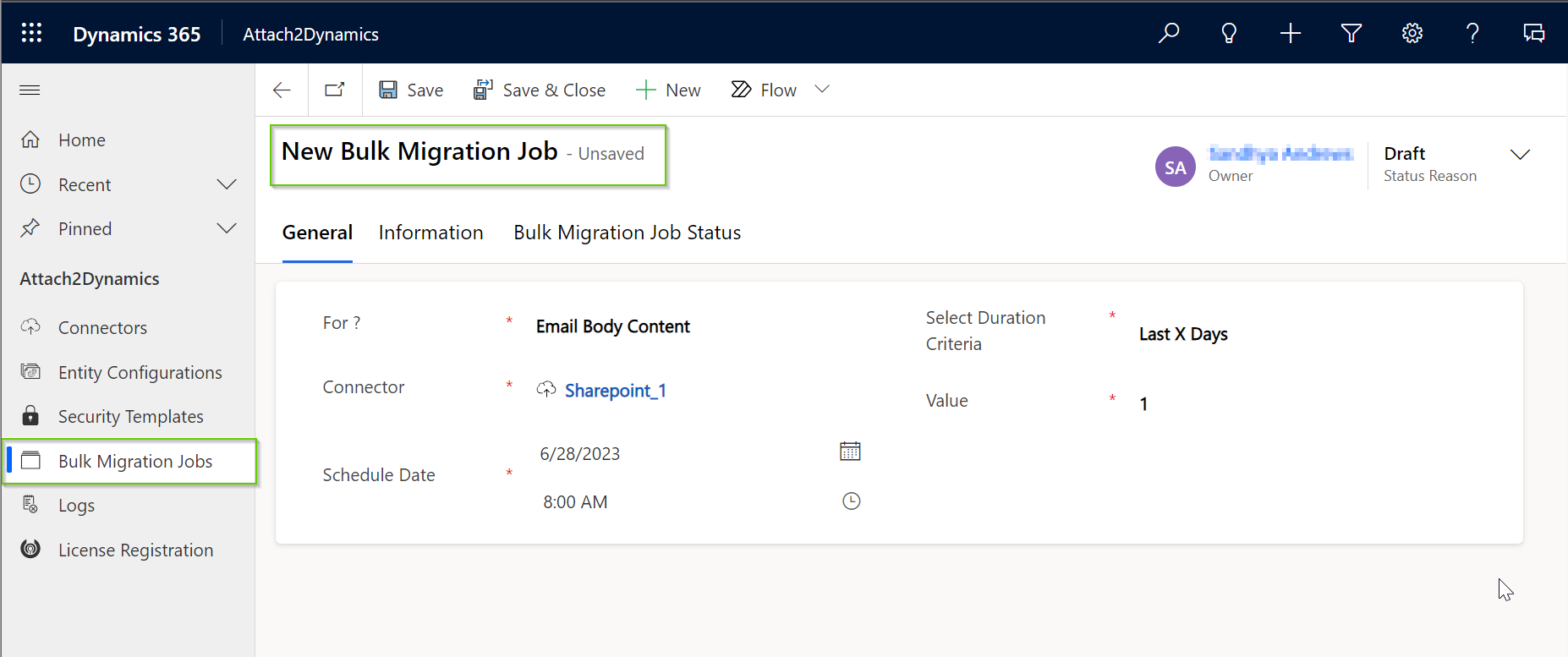This screenshot has height=657, width=1568.
Task: Expand the Flow dropdown chevron
Action: (x=822, y=89)
